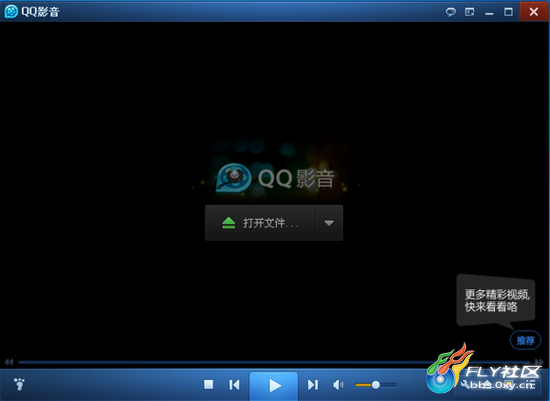The width and height of the screenshot is (550, 401).
Task: Maximize the QQ影音 player window
Action: (508, 12)
